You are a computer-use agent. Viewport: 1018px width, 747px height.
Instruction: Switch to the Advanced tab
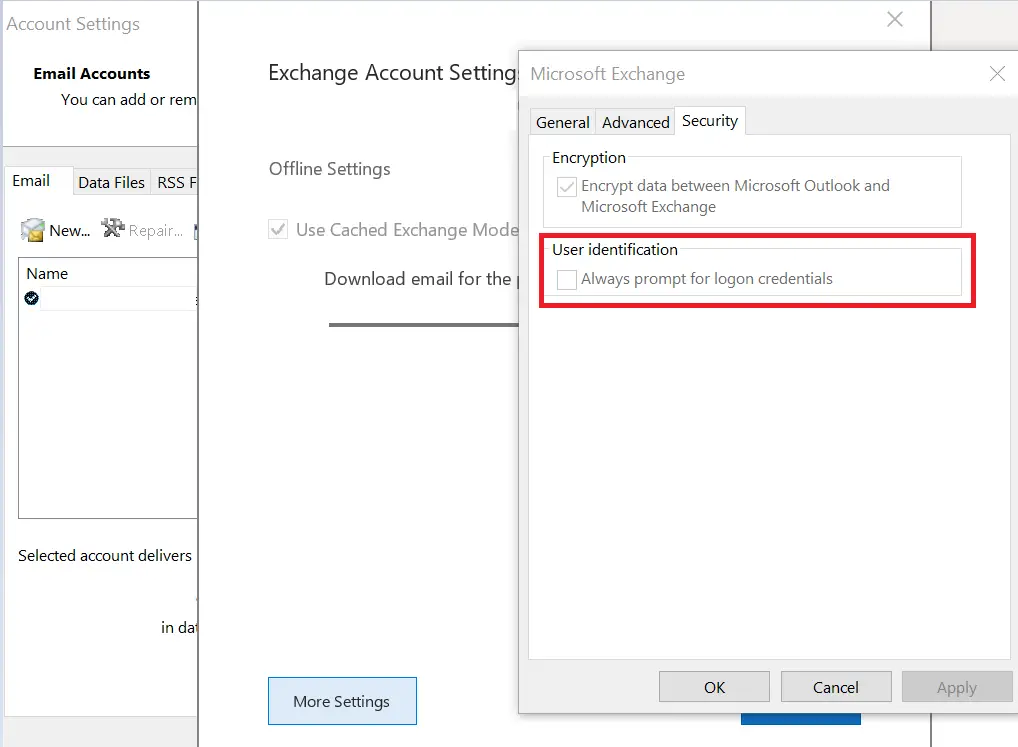click(x=636, y=122)
